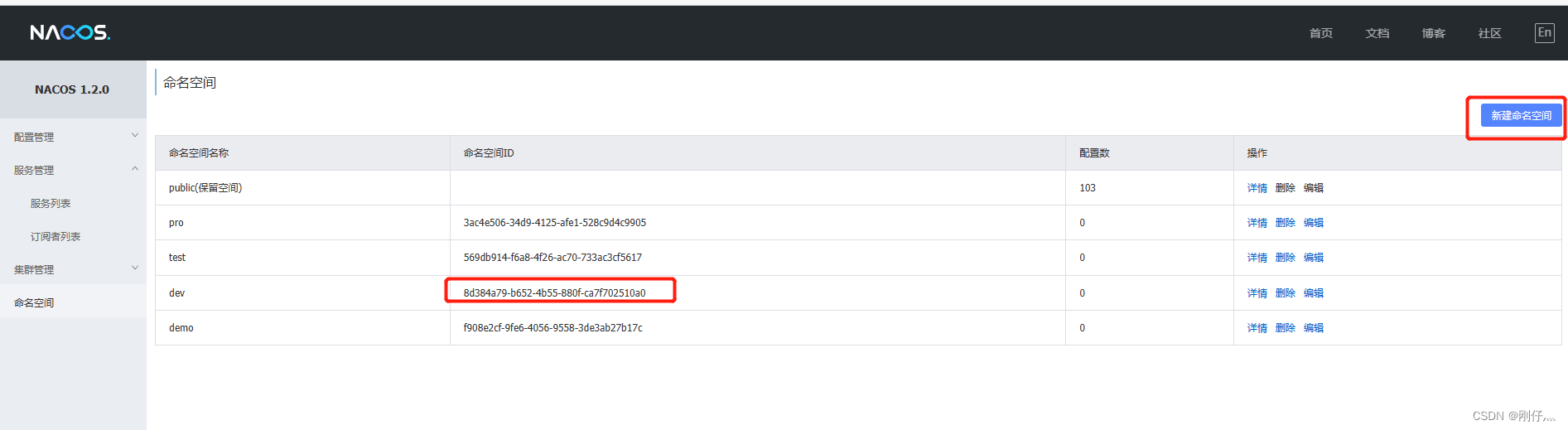1568x430 pixels.
Task: View 详情 for the dev namespace
Action: (x=1257, y=293)
